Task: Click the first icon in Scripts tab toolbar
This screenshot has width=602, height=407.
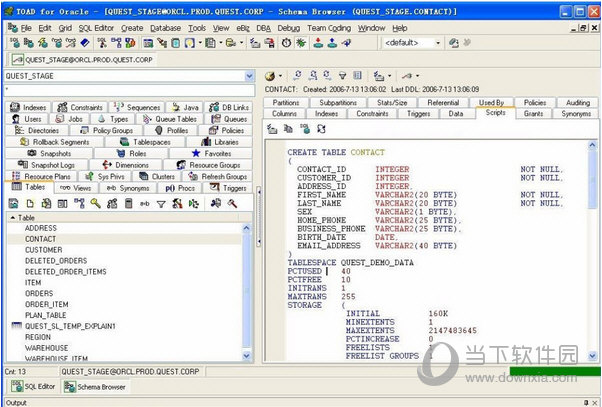Action: (272, 129)
